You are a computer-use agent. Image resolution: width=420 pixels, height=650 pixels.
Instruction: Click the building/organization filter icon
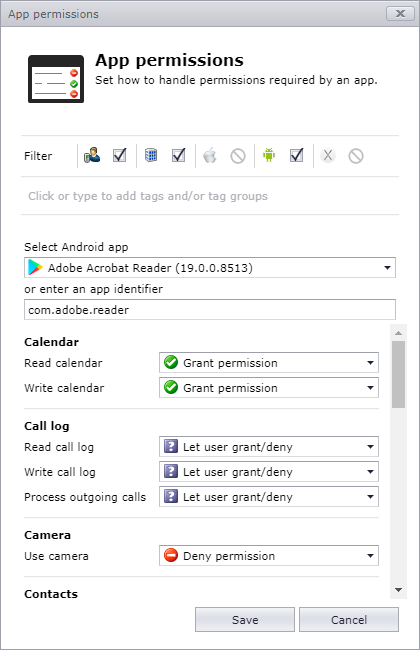click(151, 155)
